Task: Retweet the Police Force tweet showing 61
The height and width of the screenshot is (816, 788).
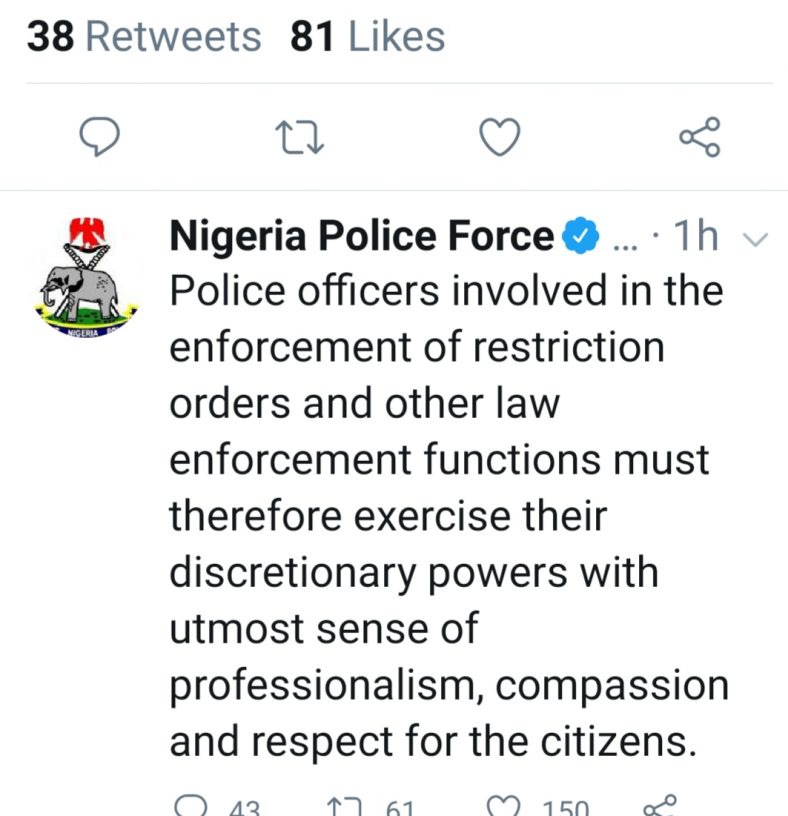Action: (x=344, y=807)
